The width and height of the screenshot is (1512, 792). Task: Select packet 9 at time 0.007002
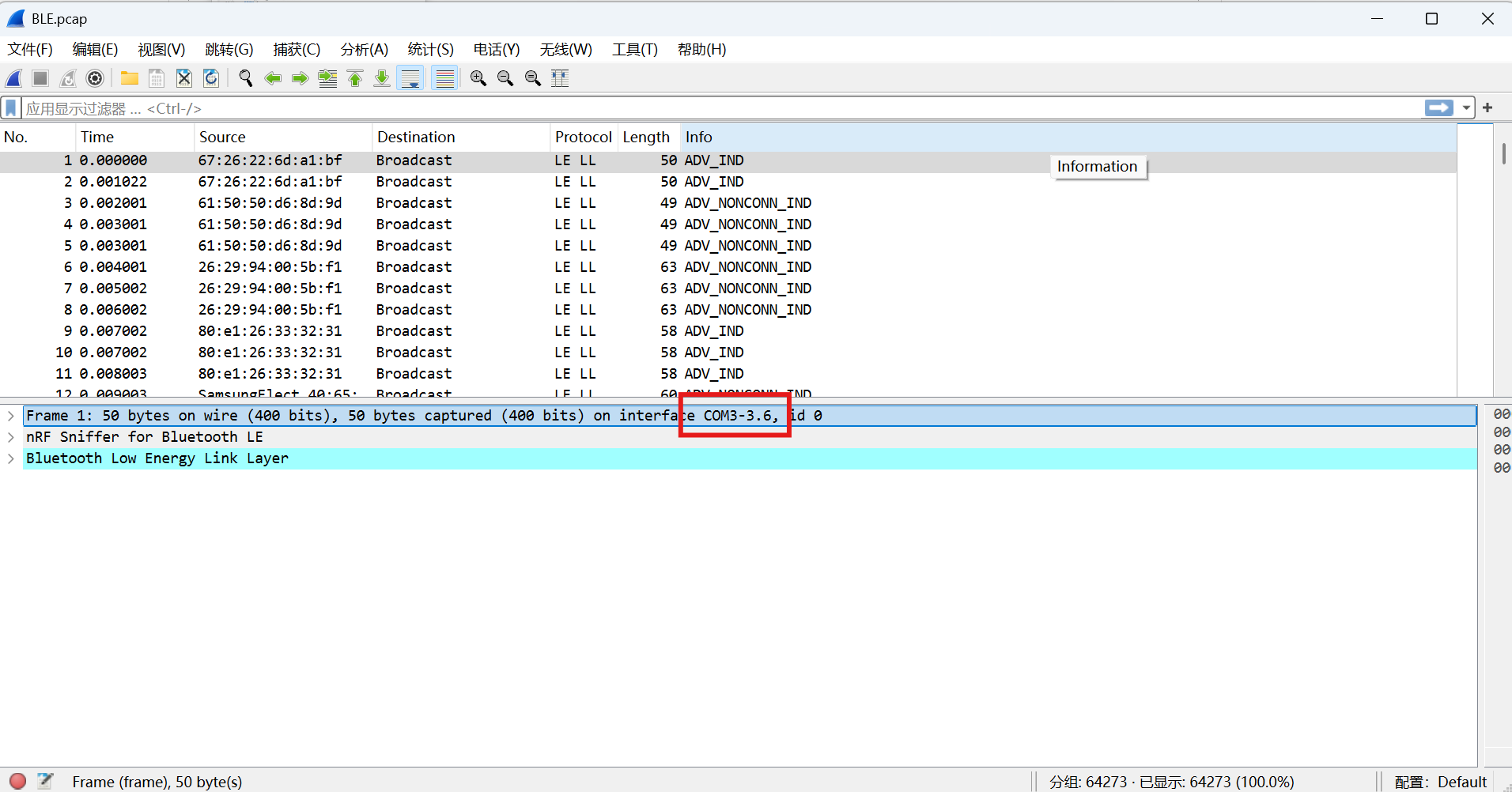tap(728, 331)
